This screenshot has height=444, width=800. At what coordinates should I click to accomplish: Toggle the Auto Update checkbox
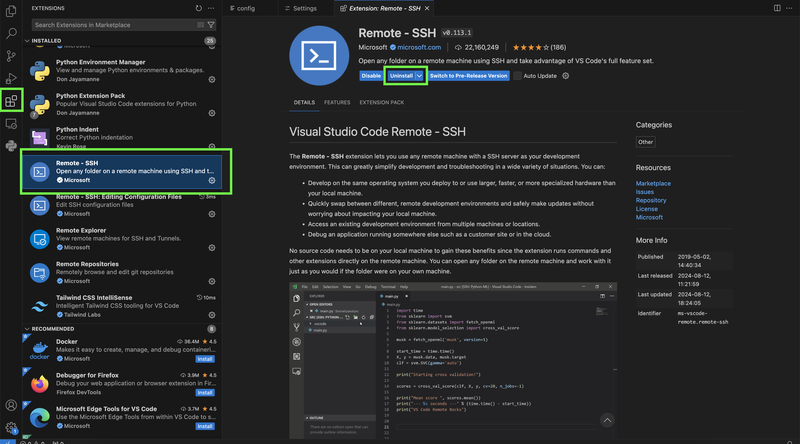click(517, 76)
